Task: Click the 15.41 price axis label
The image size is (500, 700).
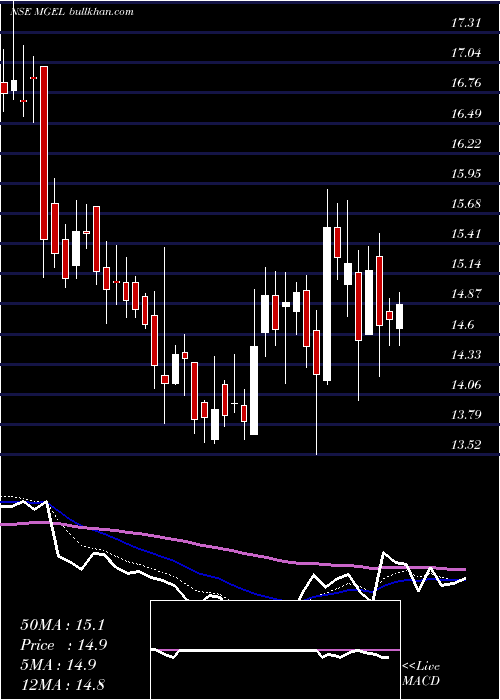Action: pyautogui.click(x=466, y=233)
